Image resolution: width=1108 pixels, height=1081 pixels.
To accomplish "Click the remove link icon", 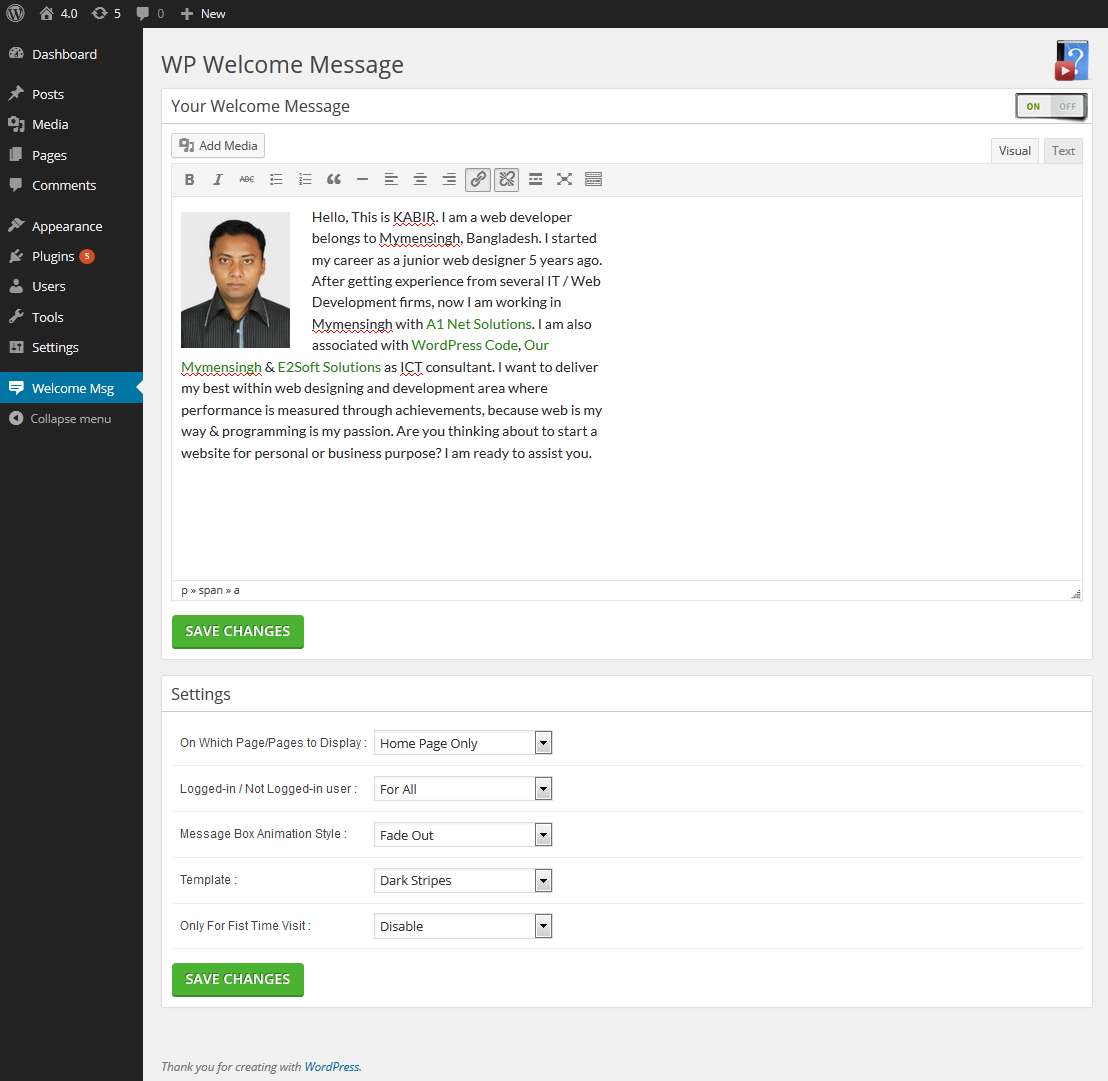I will coord(507,179).
